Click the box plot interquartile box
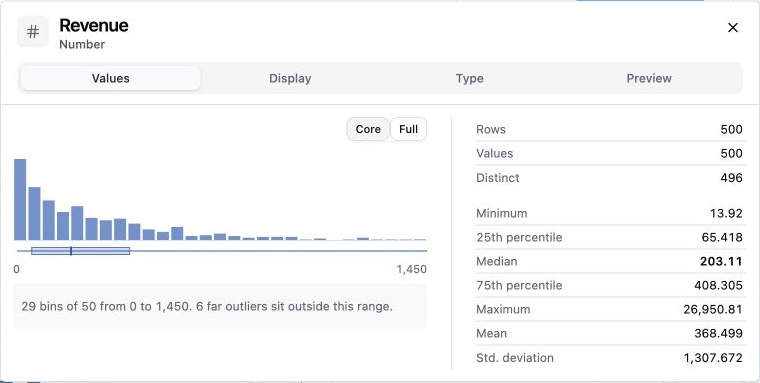The image size is (760, 383). pyautogui.click(x=80, y=251)
